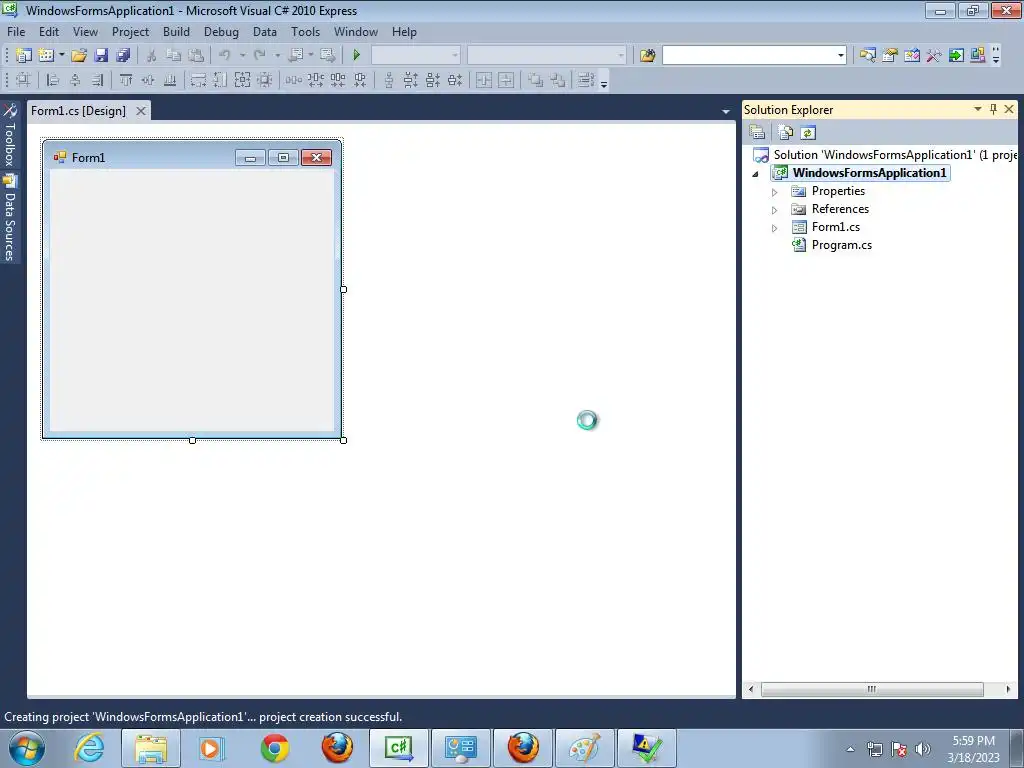The height and width of the screenshot is (768, 1024).
Task: Save the current file with the floppy icon
Action: click(101, 56)
